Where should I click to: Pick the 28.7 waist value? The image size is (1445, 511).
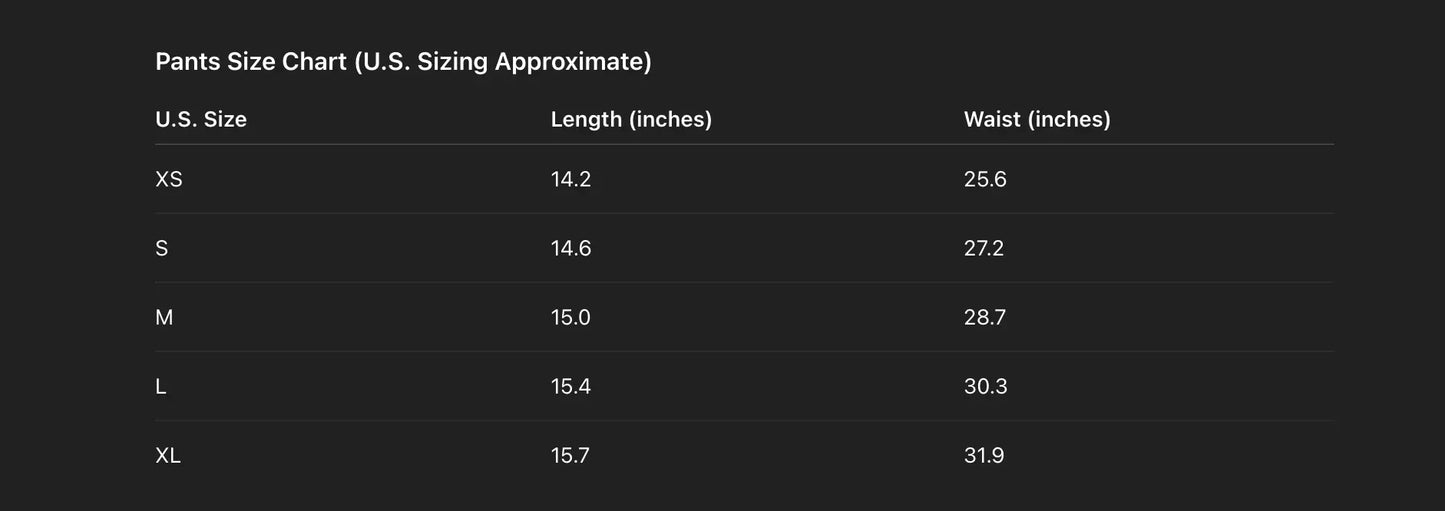click(x=985, y=318)
